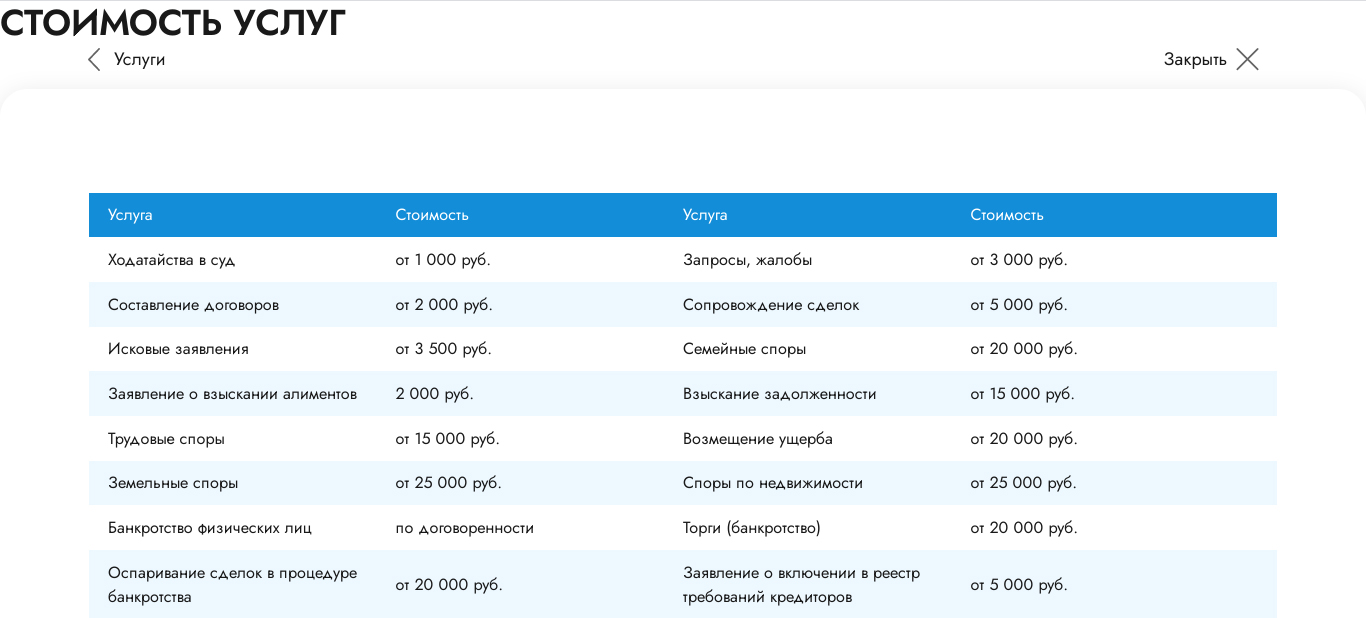Click the X close icon
Image resolution: width=1366 pixels, height=618 pixels.
click(1247, 60)
